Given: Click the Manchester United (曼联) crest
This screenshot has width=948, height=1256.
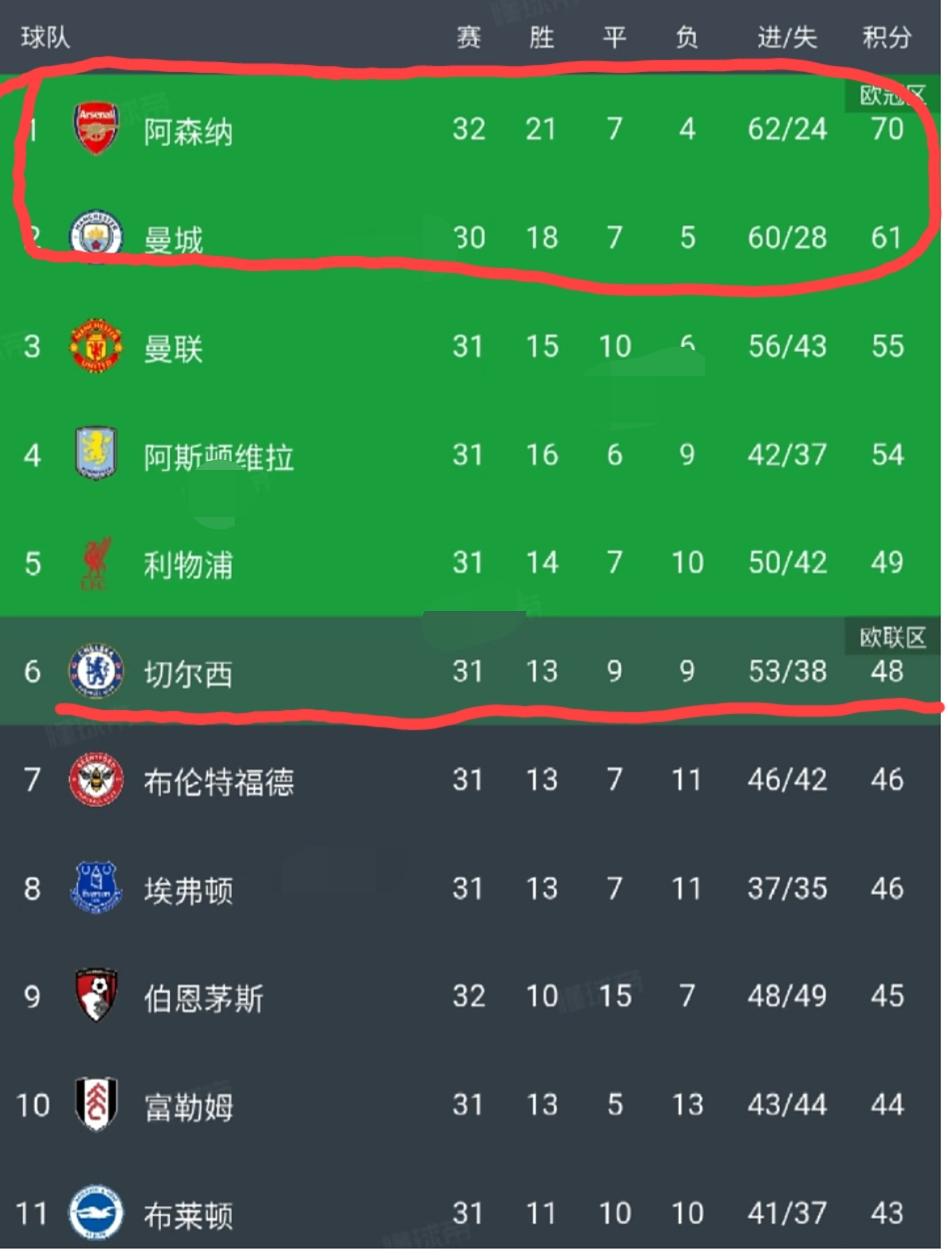Looking at the screenshot, I should pyautogui.click(x=95, y=347).
